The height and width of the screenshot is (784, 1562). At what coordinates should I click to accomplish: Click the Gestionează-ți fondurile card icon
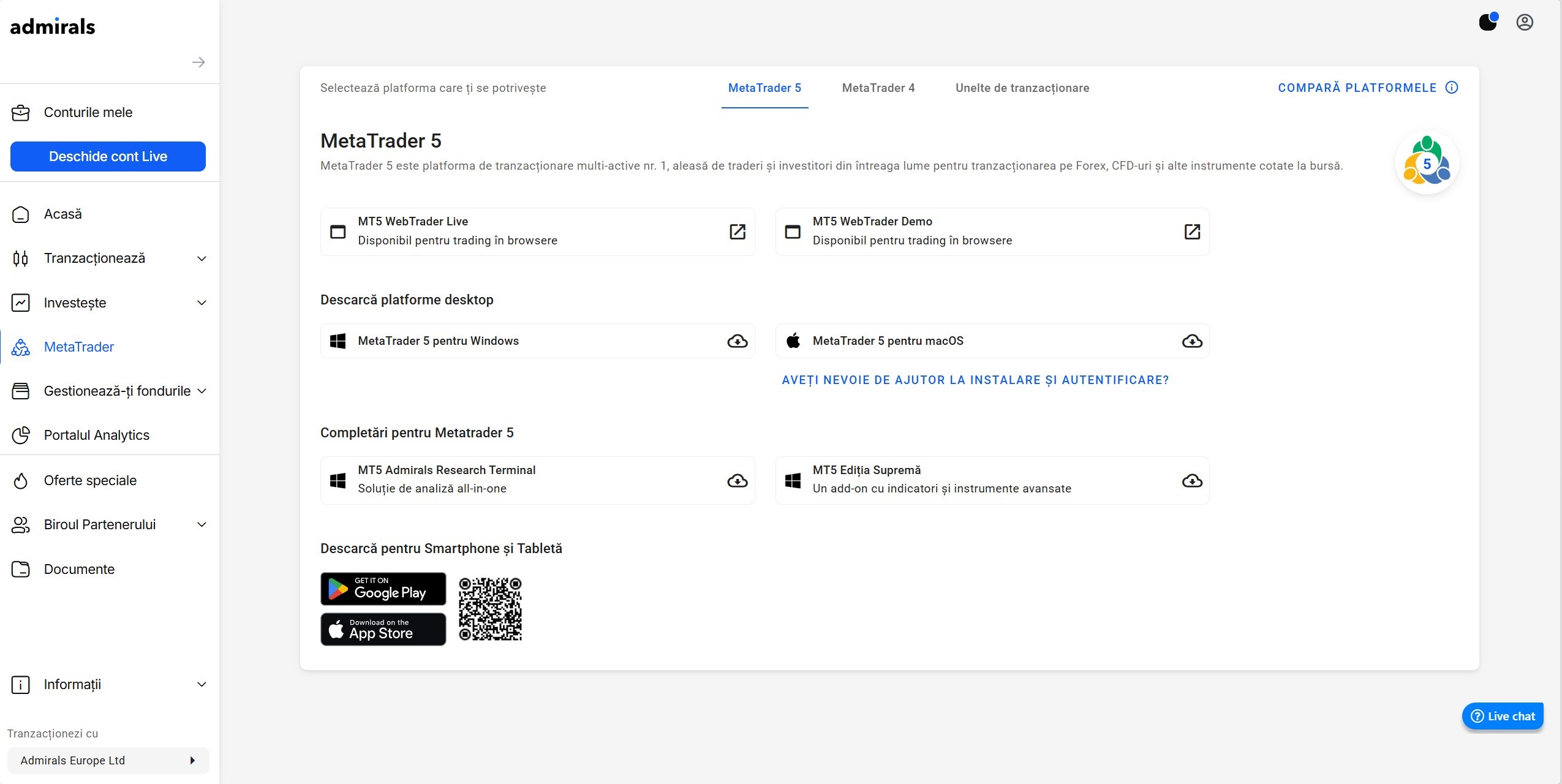click(x=21, y=391)
